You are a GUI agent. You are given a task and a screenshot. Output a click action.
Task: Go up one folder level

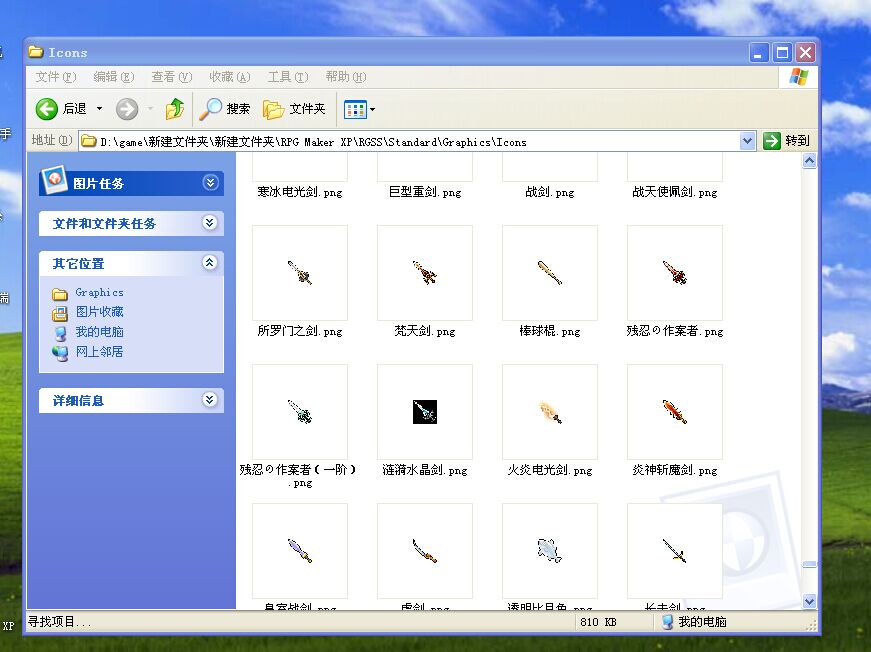(174, 109)
